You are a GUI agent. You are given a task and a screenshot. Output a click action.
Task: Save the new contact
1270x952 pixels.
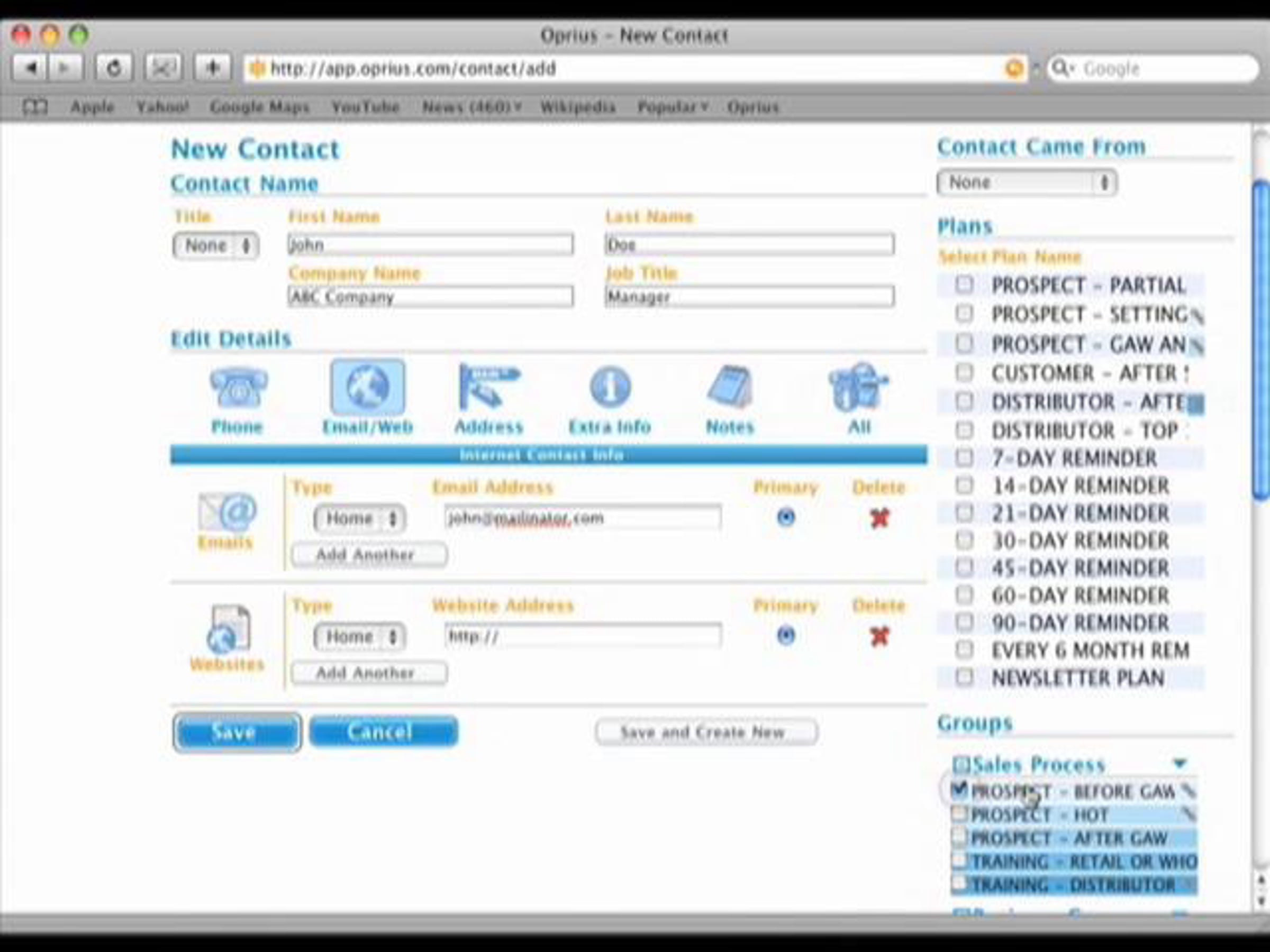point(237,731)
